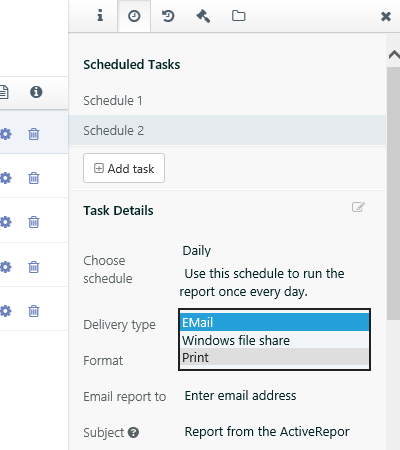Image resolution: width=400 pixels, height=450 pixels.
Task: Select Schedule 2 task
Action: pos(227,130)
